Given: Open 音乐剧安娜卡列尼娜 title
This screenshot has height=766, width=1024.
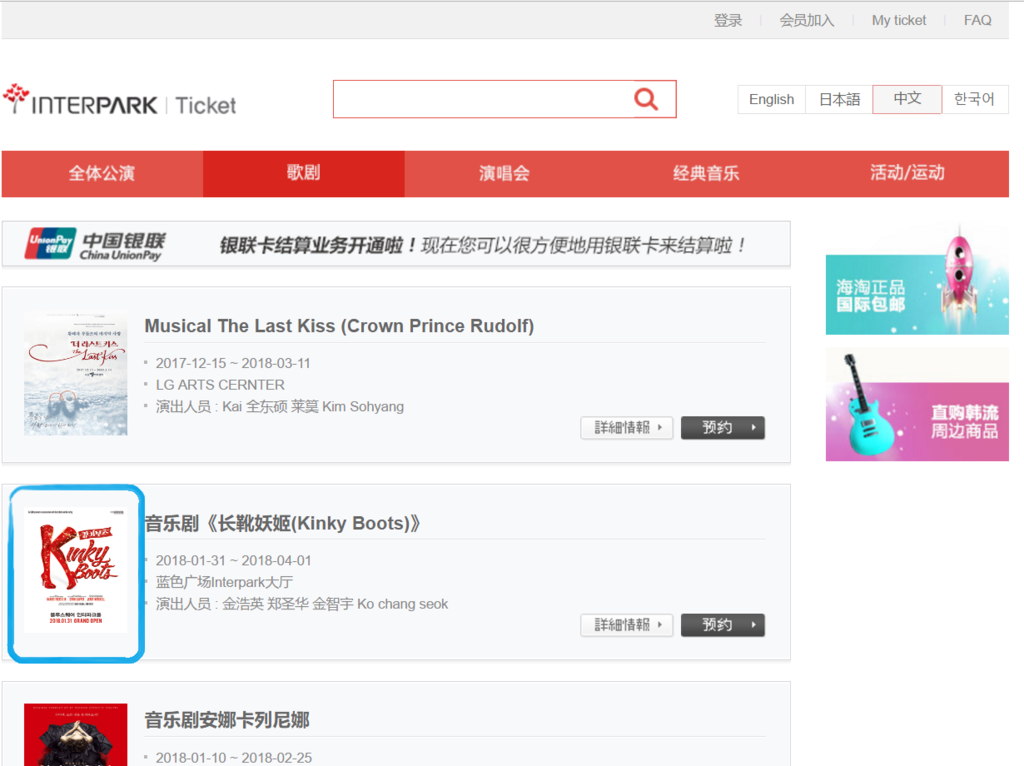Looking at the screenshot, I should point(227,720).
